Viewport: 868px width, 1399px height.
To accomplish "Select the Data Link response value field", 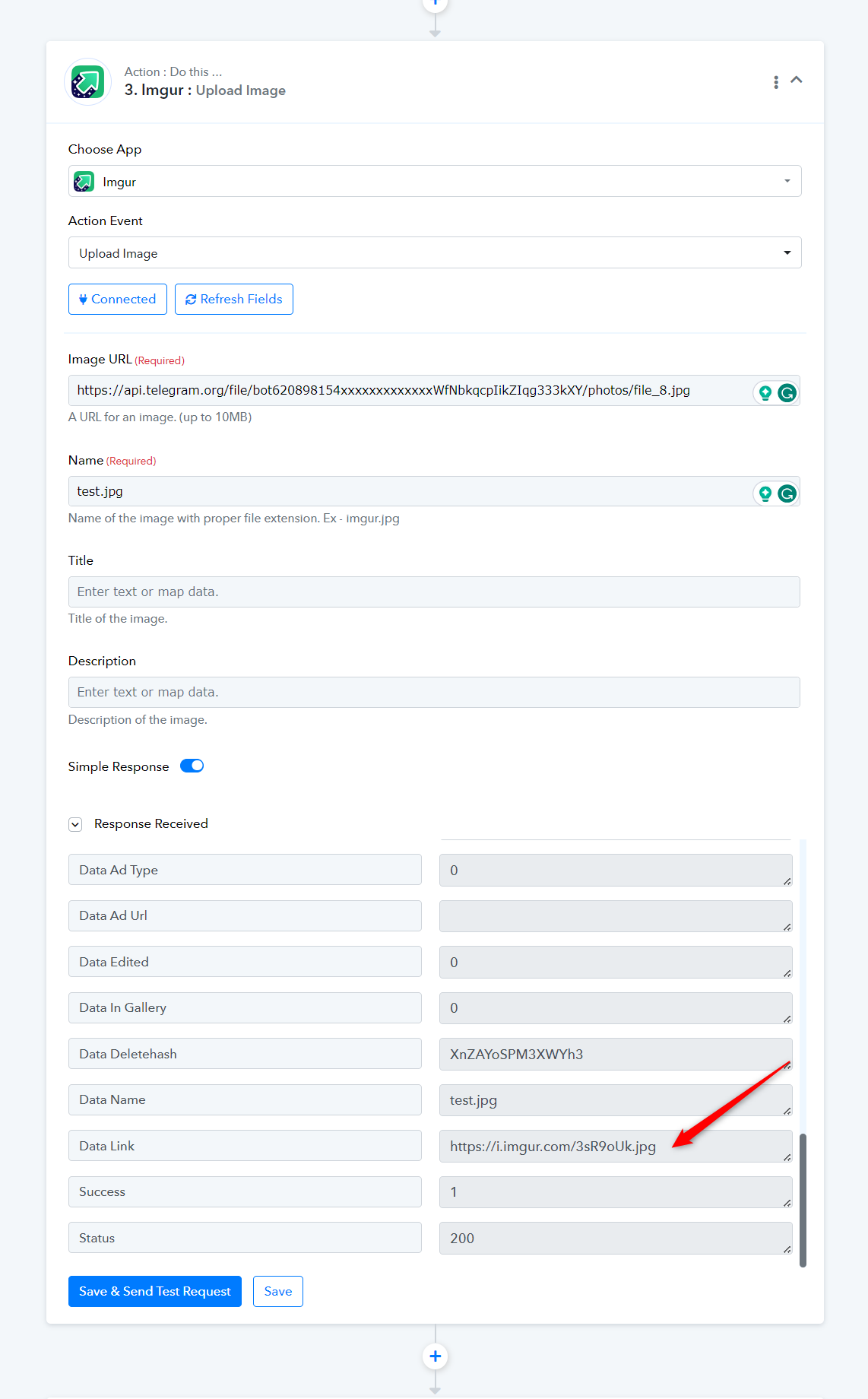I will (x=616, y=1146).
